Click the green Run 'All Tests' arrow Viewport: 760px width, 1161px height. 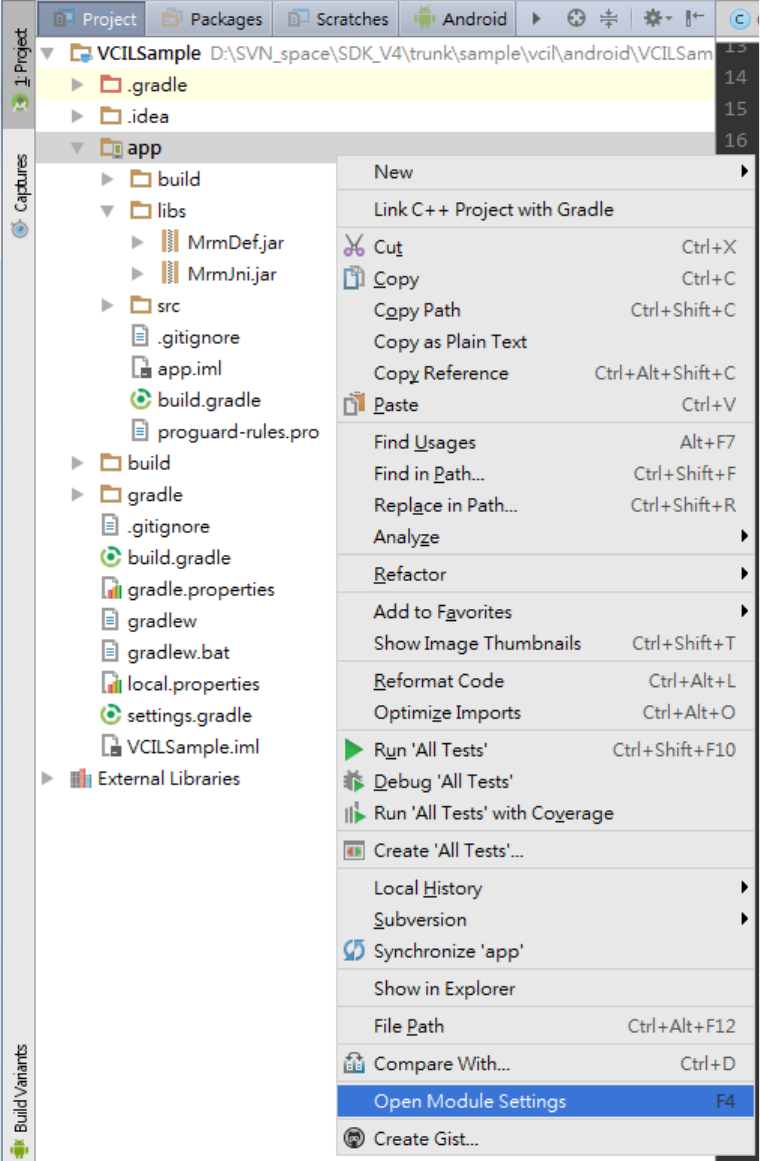354,750
